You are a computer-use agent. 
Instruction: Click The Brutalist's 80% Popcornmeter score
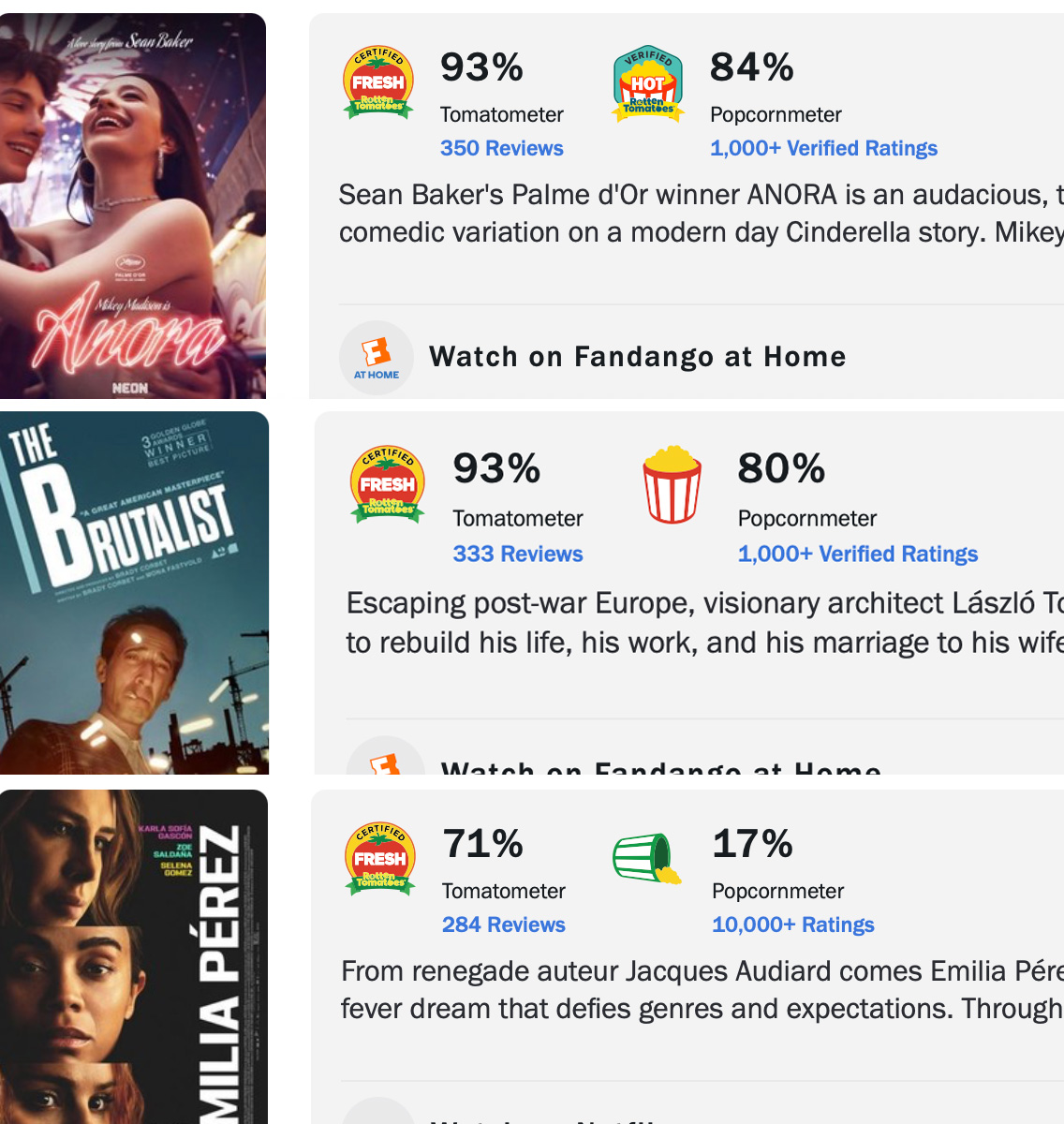[781, 468]
